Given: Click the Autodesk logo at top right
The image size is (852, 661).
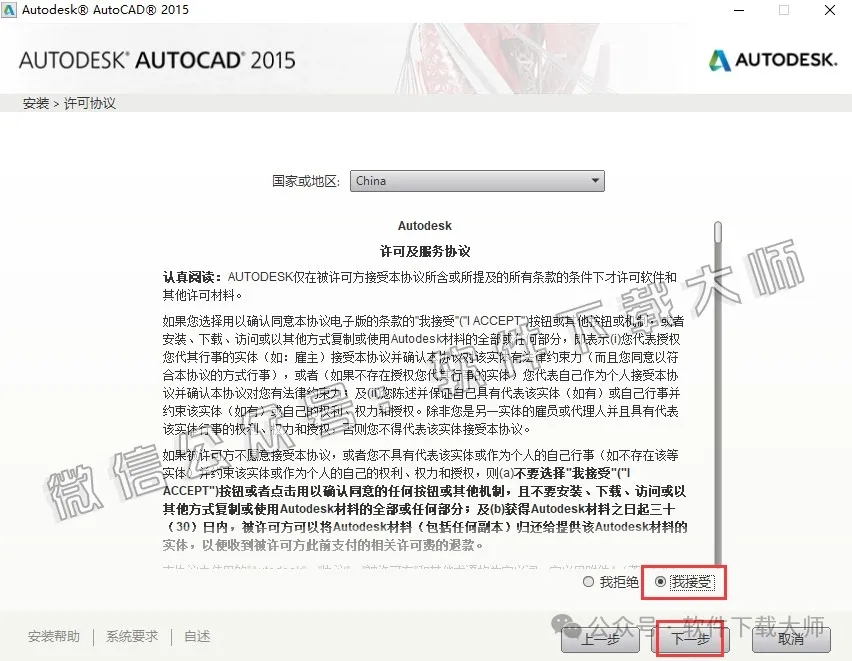Looking at the screenshot, I should coord(772,60).
